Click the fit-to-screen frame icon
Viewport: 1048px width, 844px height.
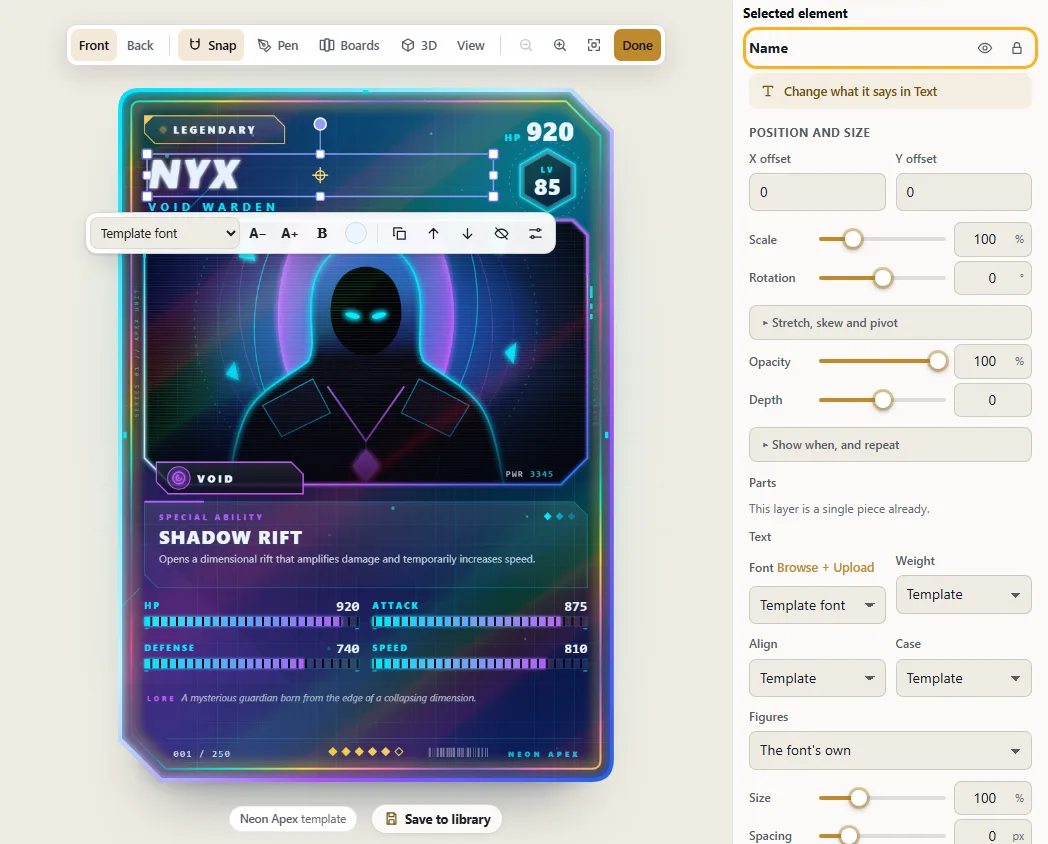point(594,45)
